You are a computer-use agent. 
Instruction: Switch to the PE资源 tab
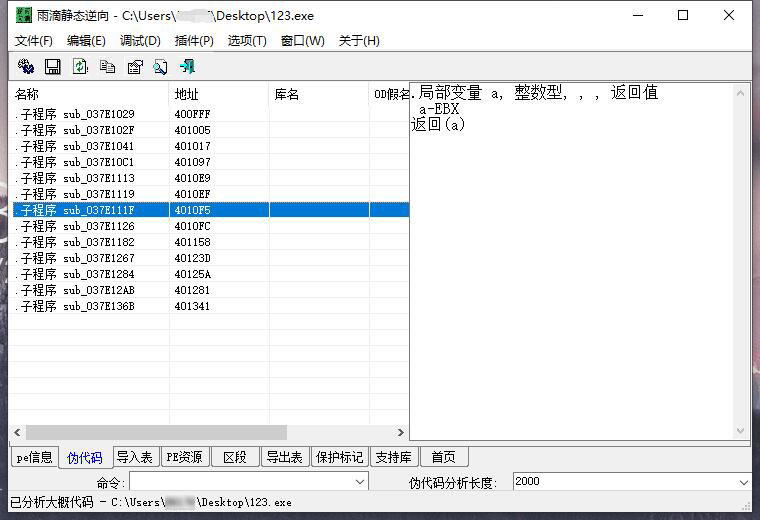[184, 457]
